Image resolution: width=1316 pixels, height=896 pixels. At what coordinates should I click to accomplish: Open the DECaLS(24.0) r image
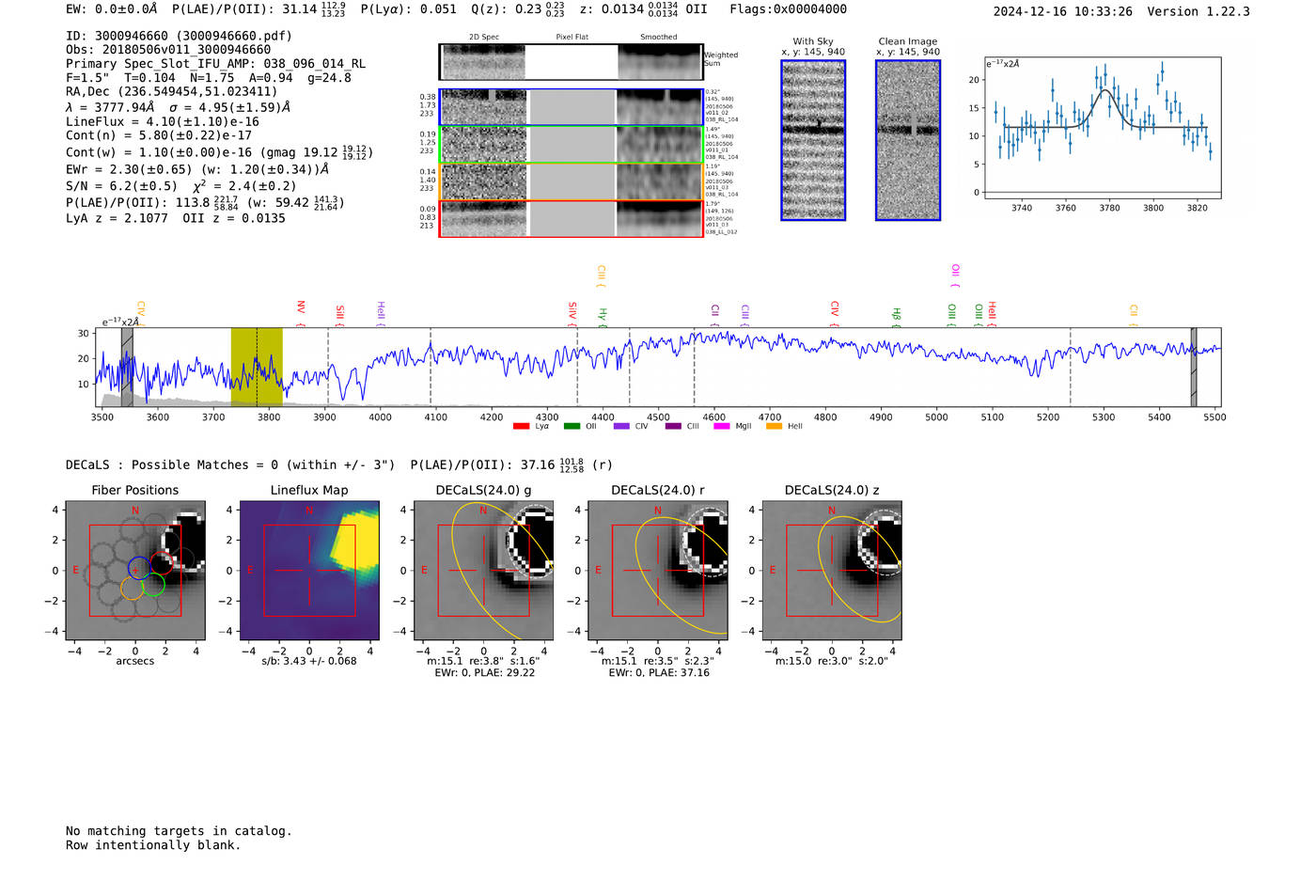point(658,571)
